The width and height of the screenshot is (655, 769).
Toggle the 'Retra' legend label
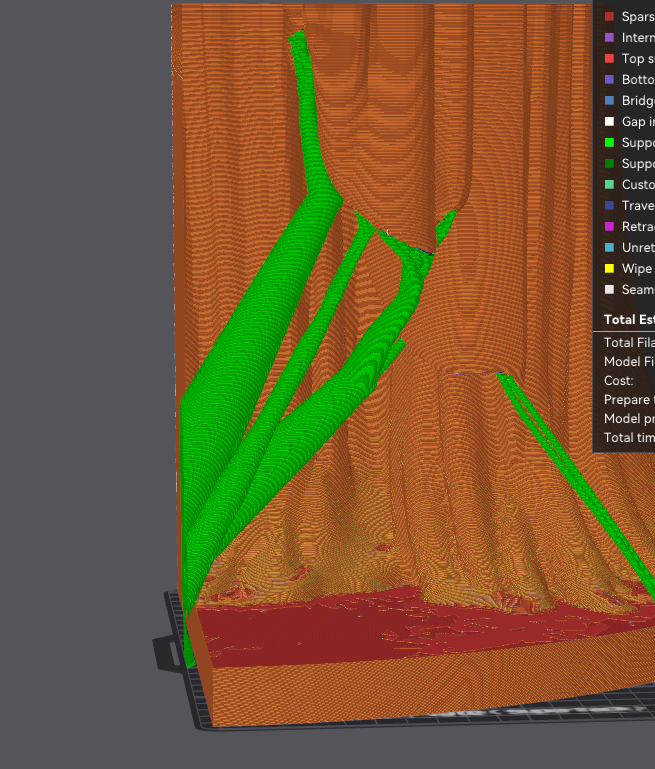tap(638, 227)
